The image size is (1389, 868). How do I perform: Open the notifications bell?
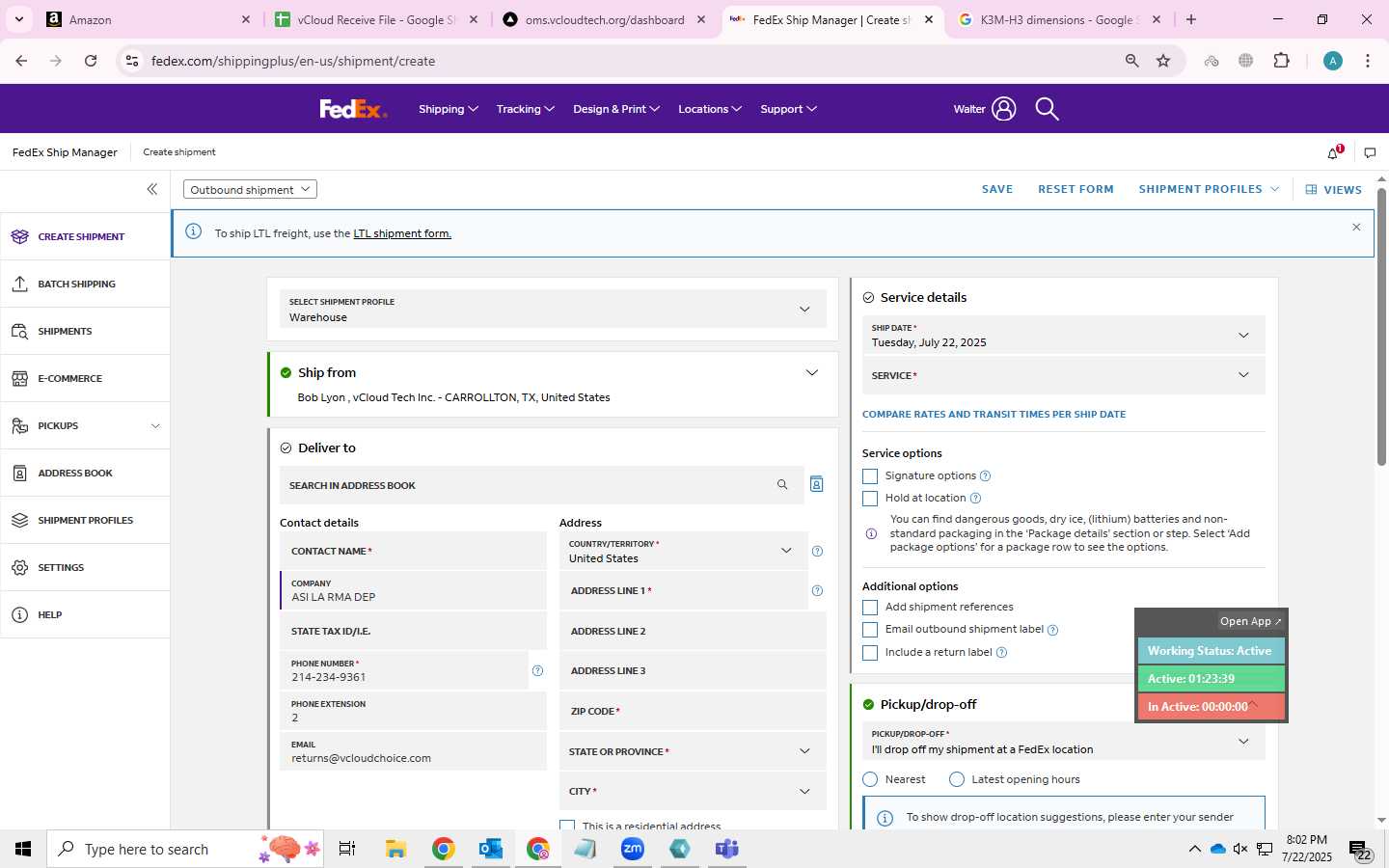pyautogui.click(x=1334, y=152)
